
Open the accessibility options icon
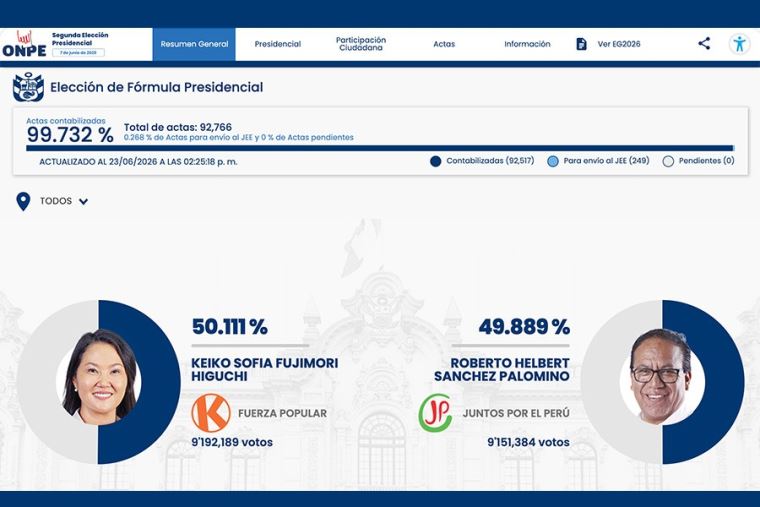click(739, 44)
